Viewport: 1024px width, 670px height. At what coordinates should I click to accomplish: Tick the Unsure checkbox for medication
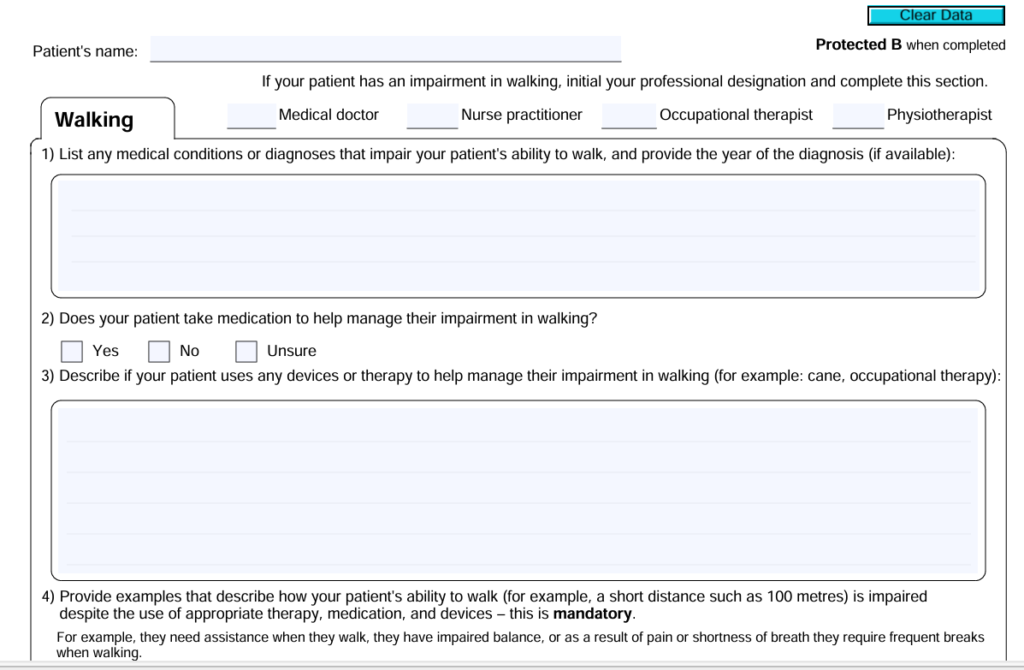(x=247, y=351)
